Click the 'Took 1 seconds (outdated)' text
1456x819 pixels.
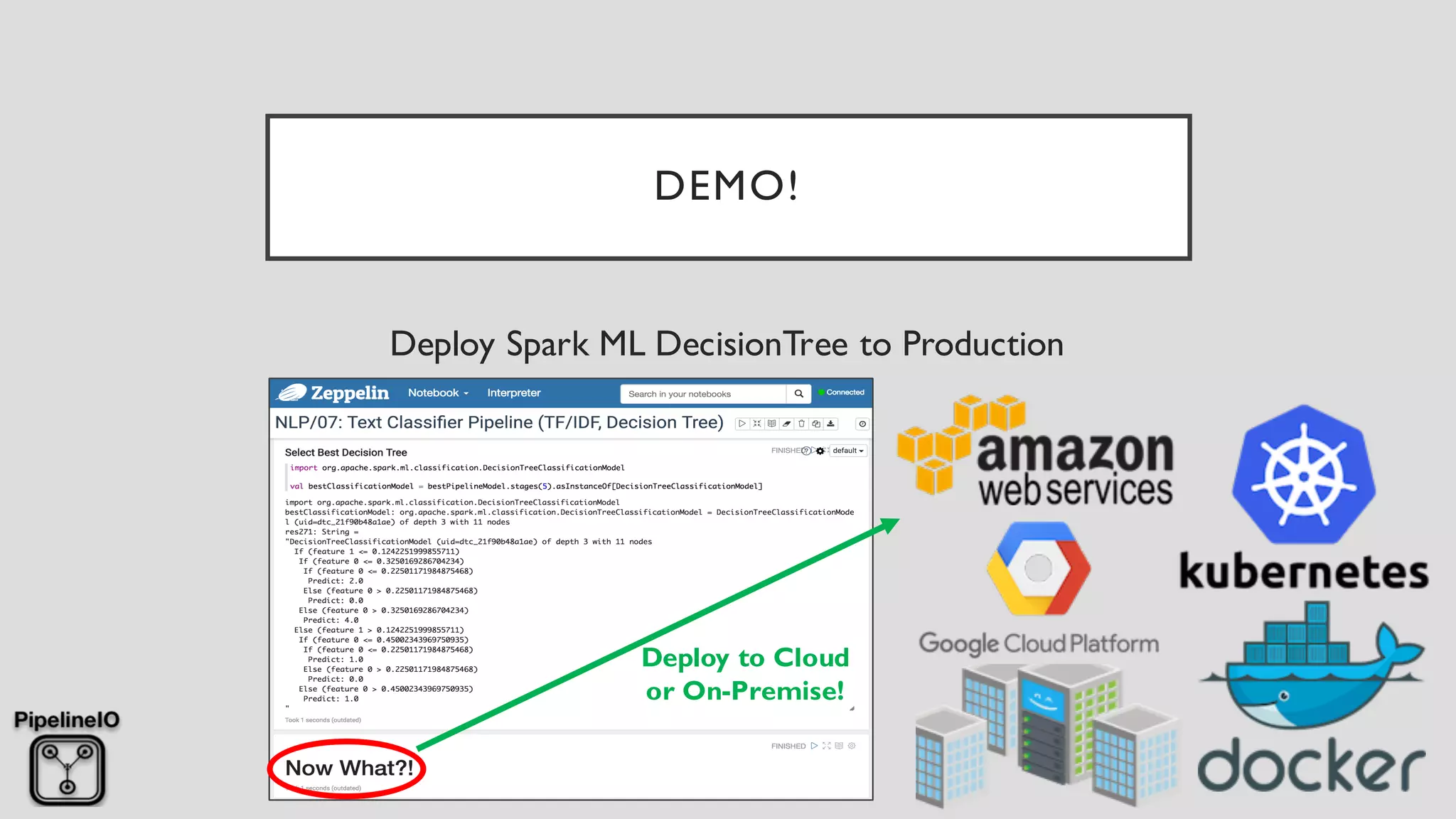pyautogui.click(x=323, y=720)
